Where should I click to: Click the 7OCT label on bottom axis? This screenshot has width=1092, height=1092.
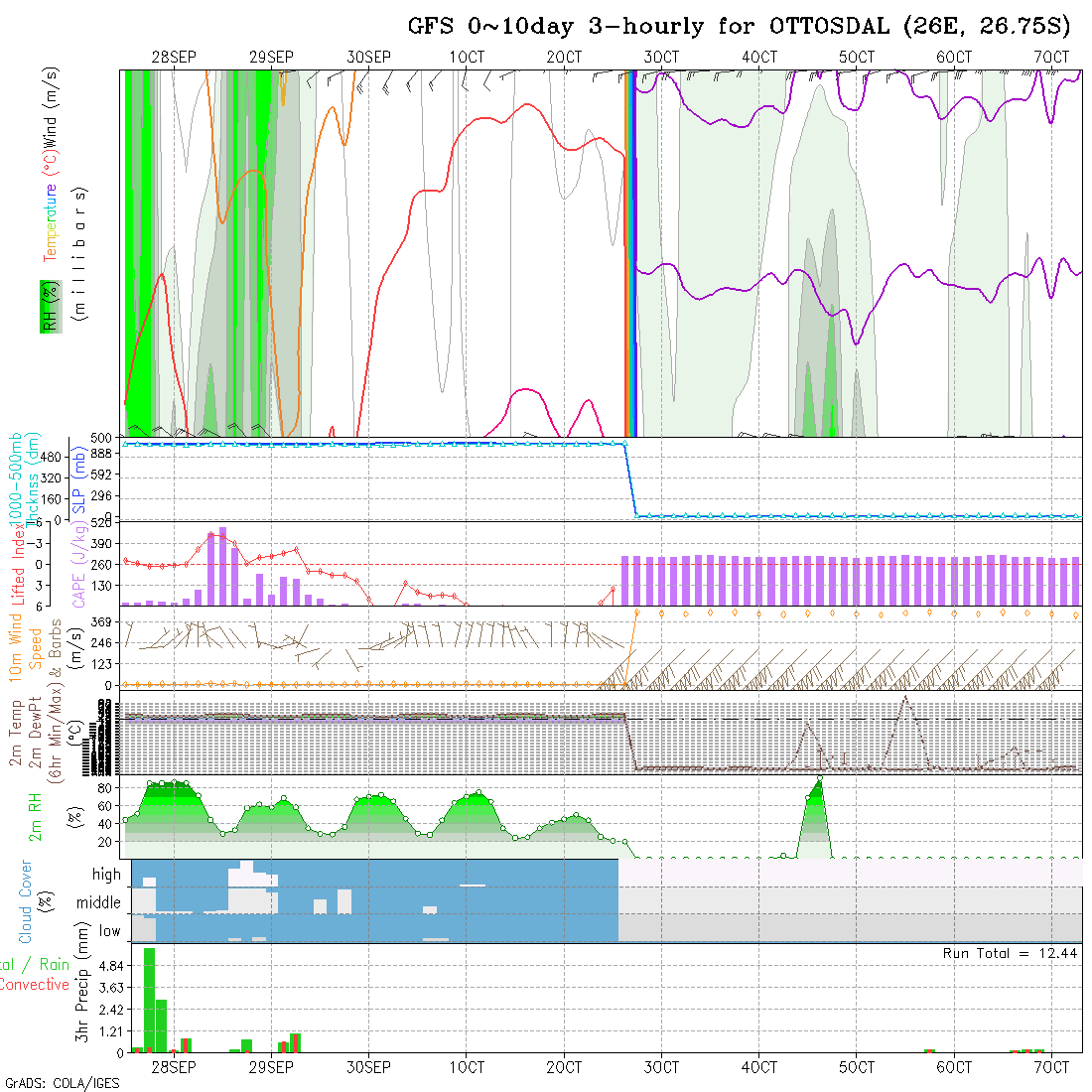(x=1050, y=1067)
